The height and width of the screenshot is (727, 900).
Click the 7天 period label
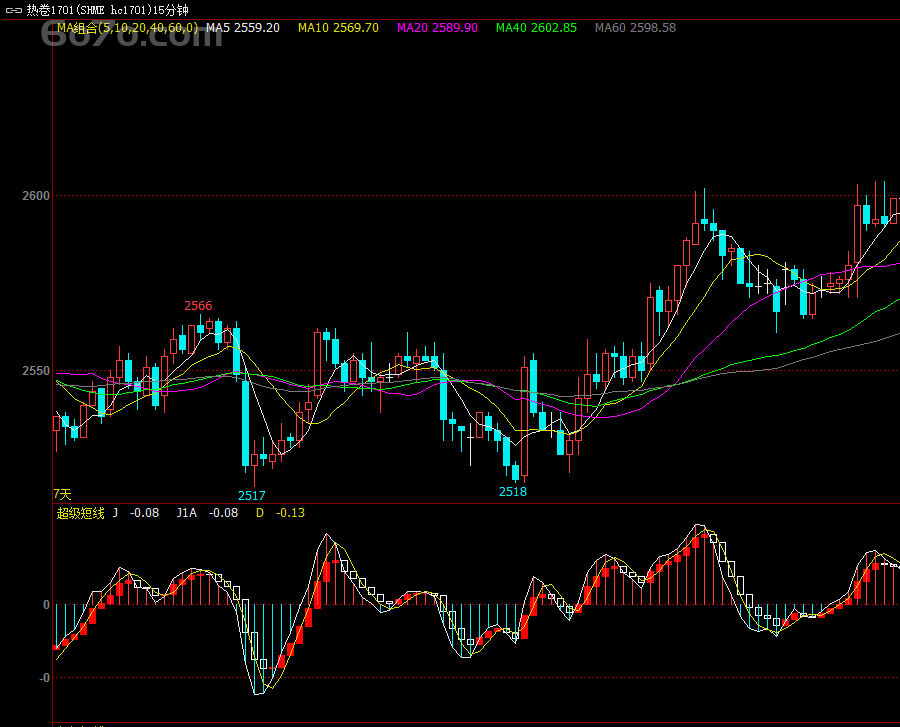62,494
